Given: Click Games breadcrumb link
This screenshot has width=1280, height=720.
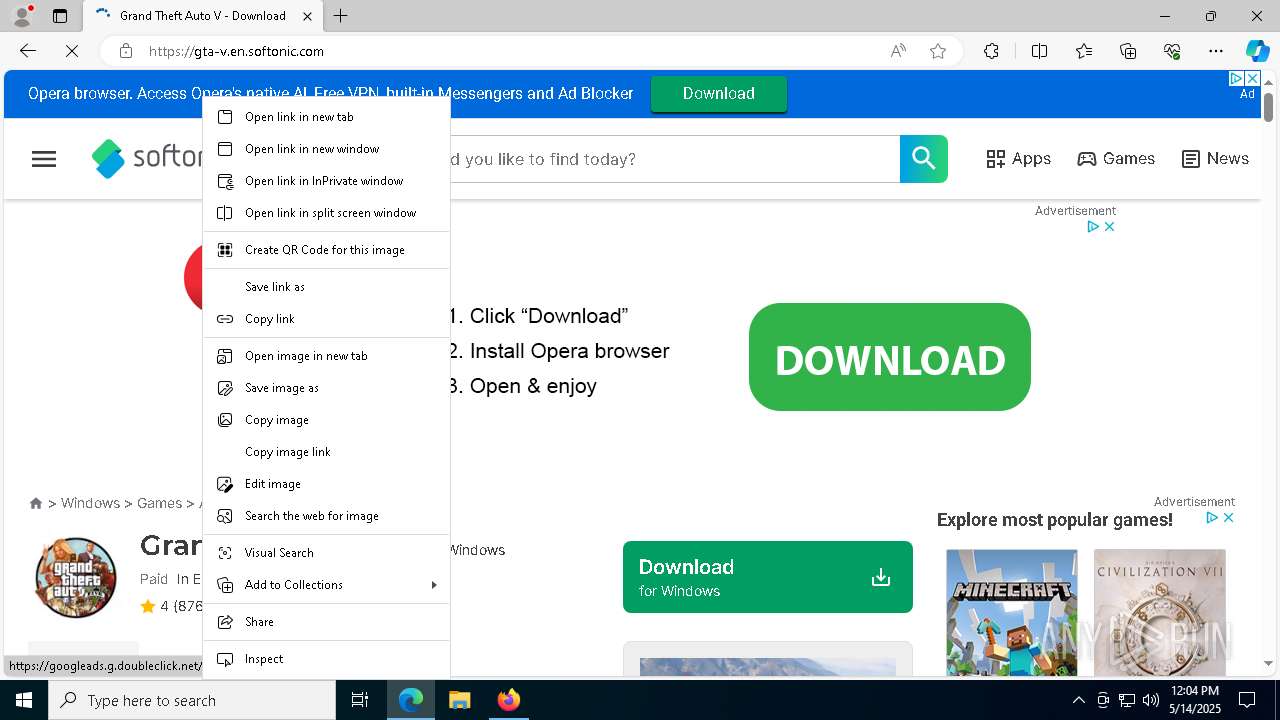Looking at the screenshot, I should pyautogui.click(x=159, y=503).
